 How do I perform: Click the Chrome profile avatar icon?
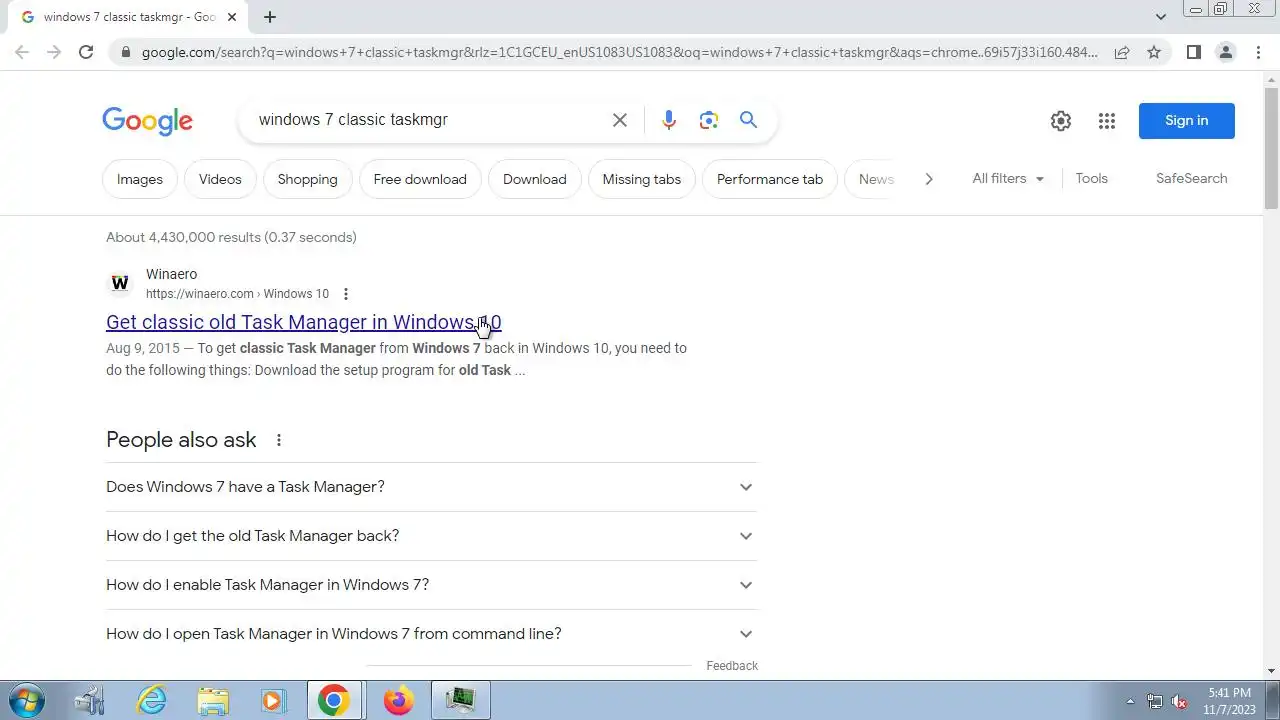pyautogui.click(x=1225, y=52)
